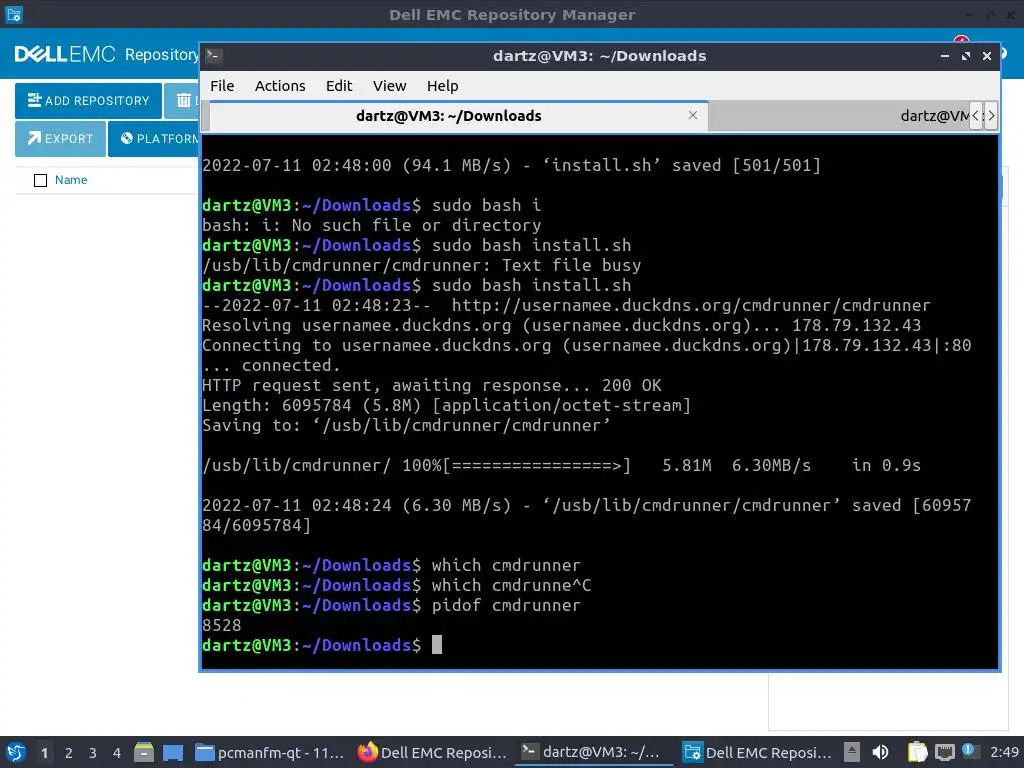
Task: Close the active ~/Downloads terminal tab
Action: coord(693,115)
